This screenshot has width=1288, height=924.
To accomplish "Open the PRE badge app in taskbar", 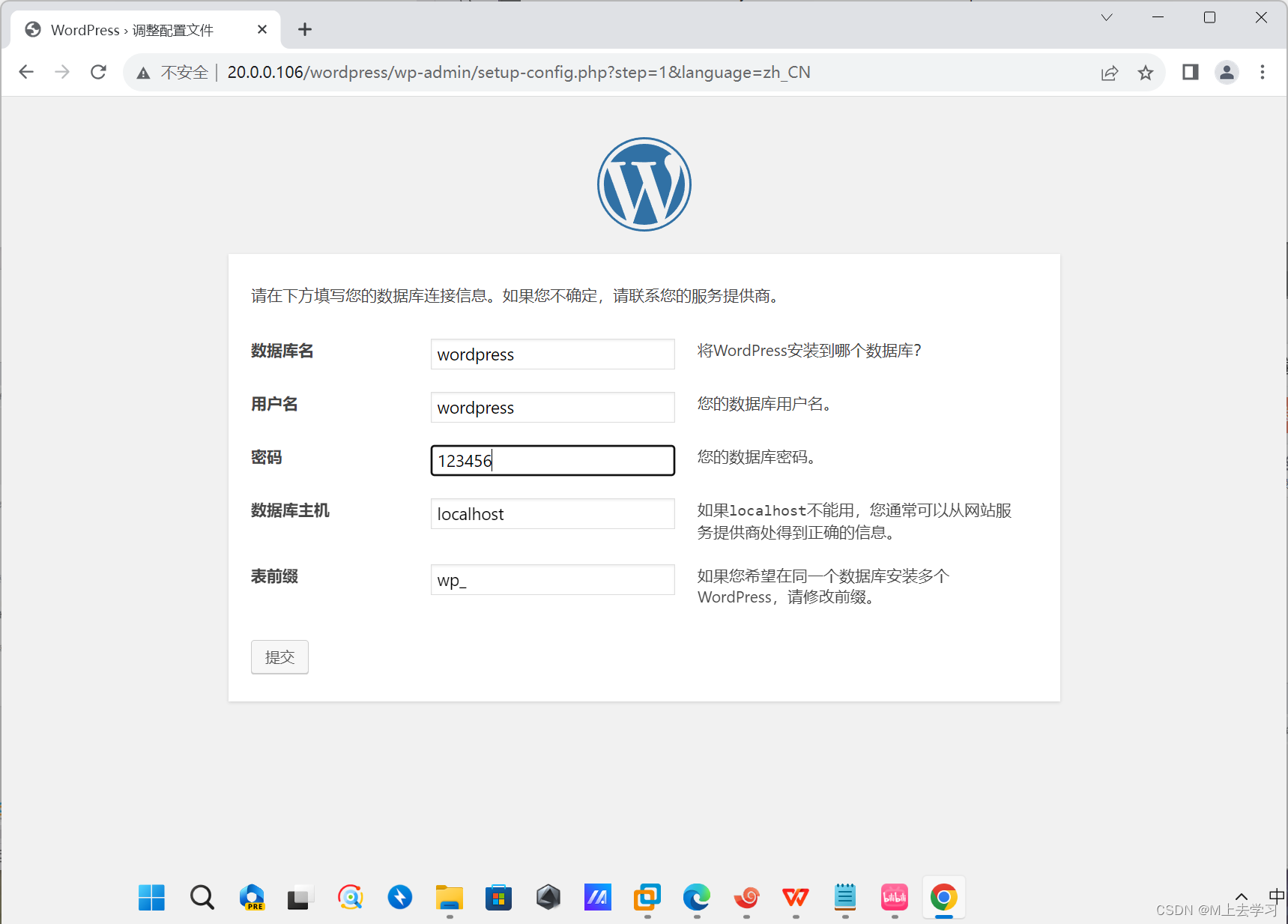I will pos(252,897).
